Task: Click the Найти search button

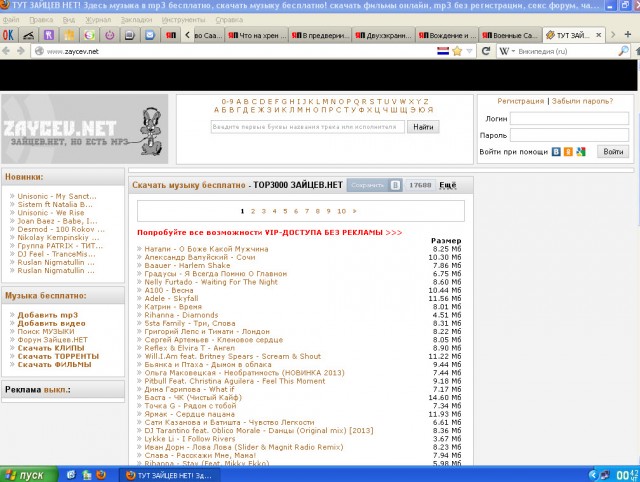Action: click(423, 127)
